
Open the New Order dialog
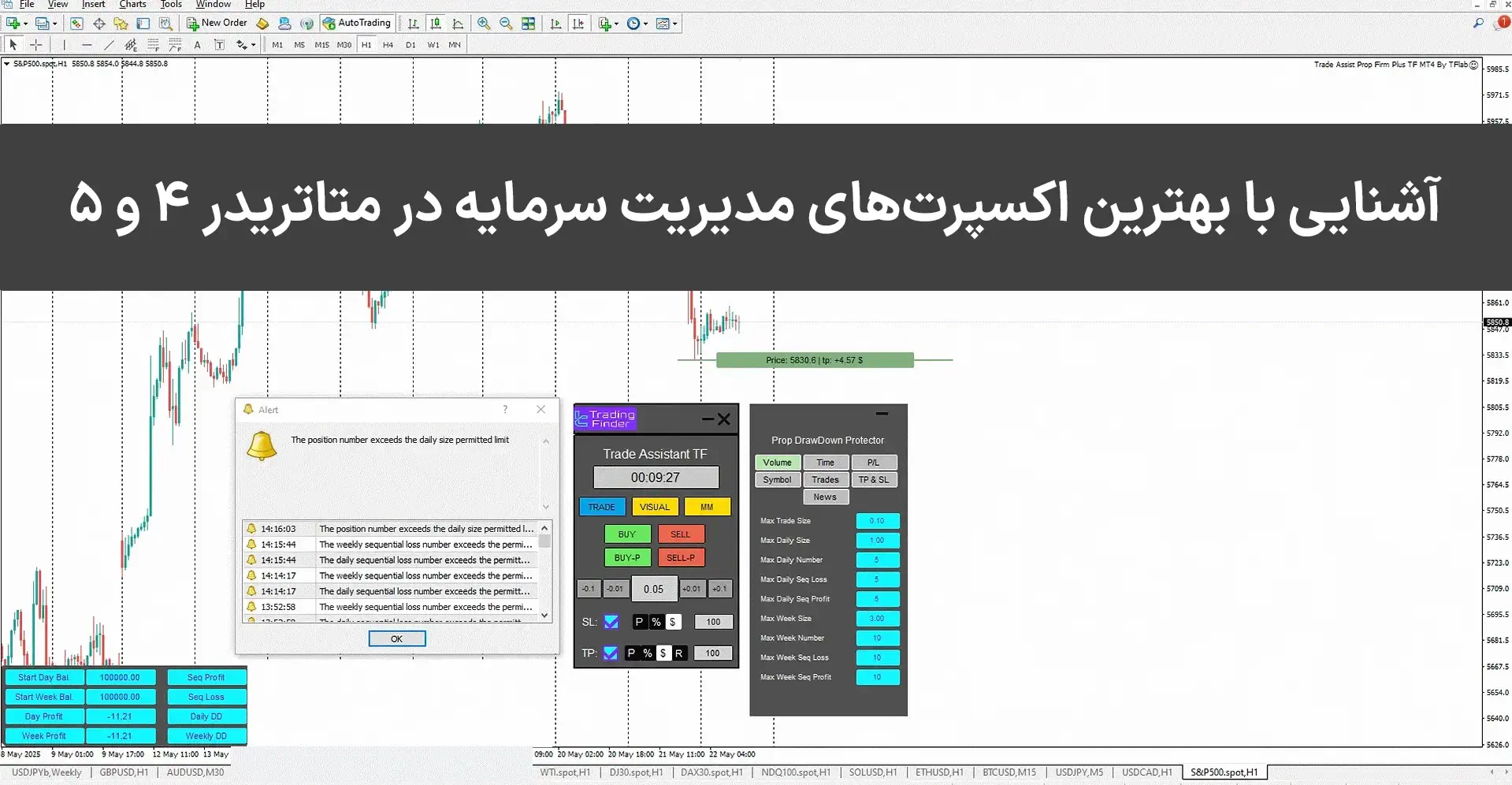[x=217, y=23]
